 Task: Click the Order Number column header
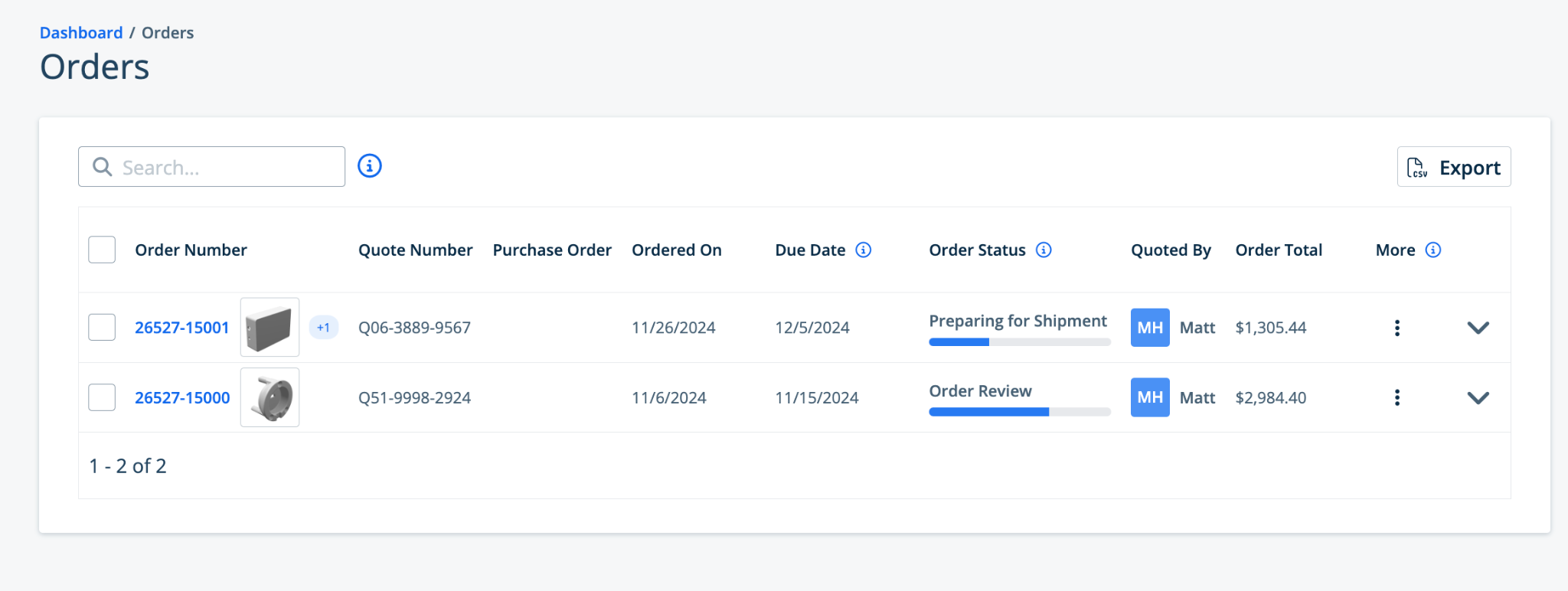(x=191, y=250)
